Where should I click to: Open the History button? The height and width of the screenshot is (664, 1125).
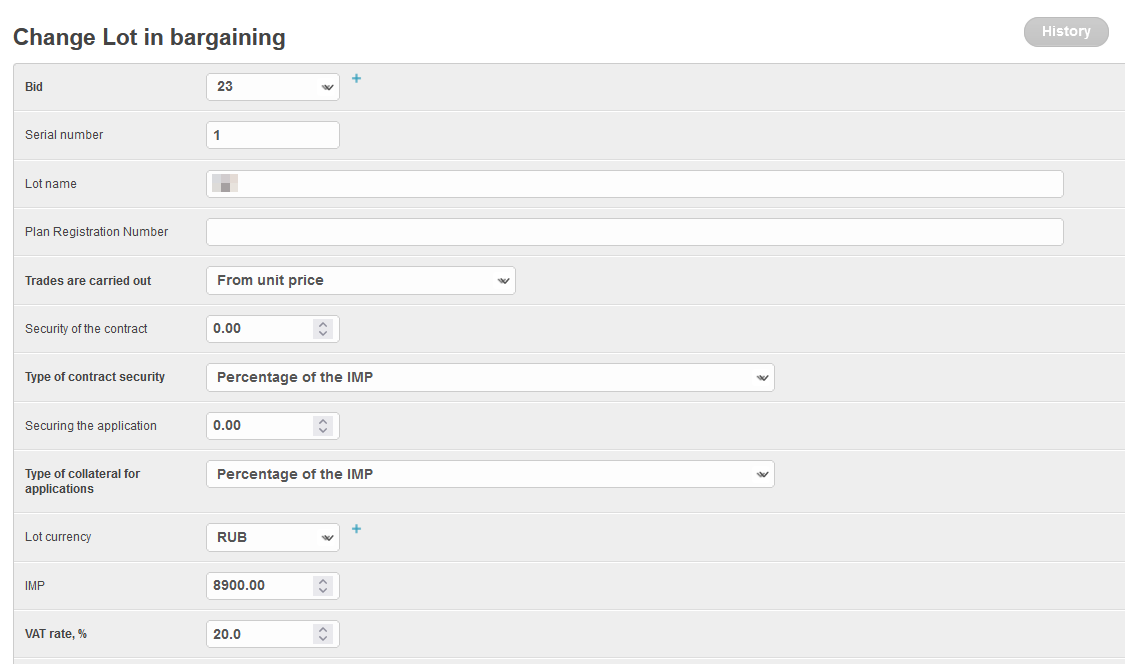coord(1066,32)
